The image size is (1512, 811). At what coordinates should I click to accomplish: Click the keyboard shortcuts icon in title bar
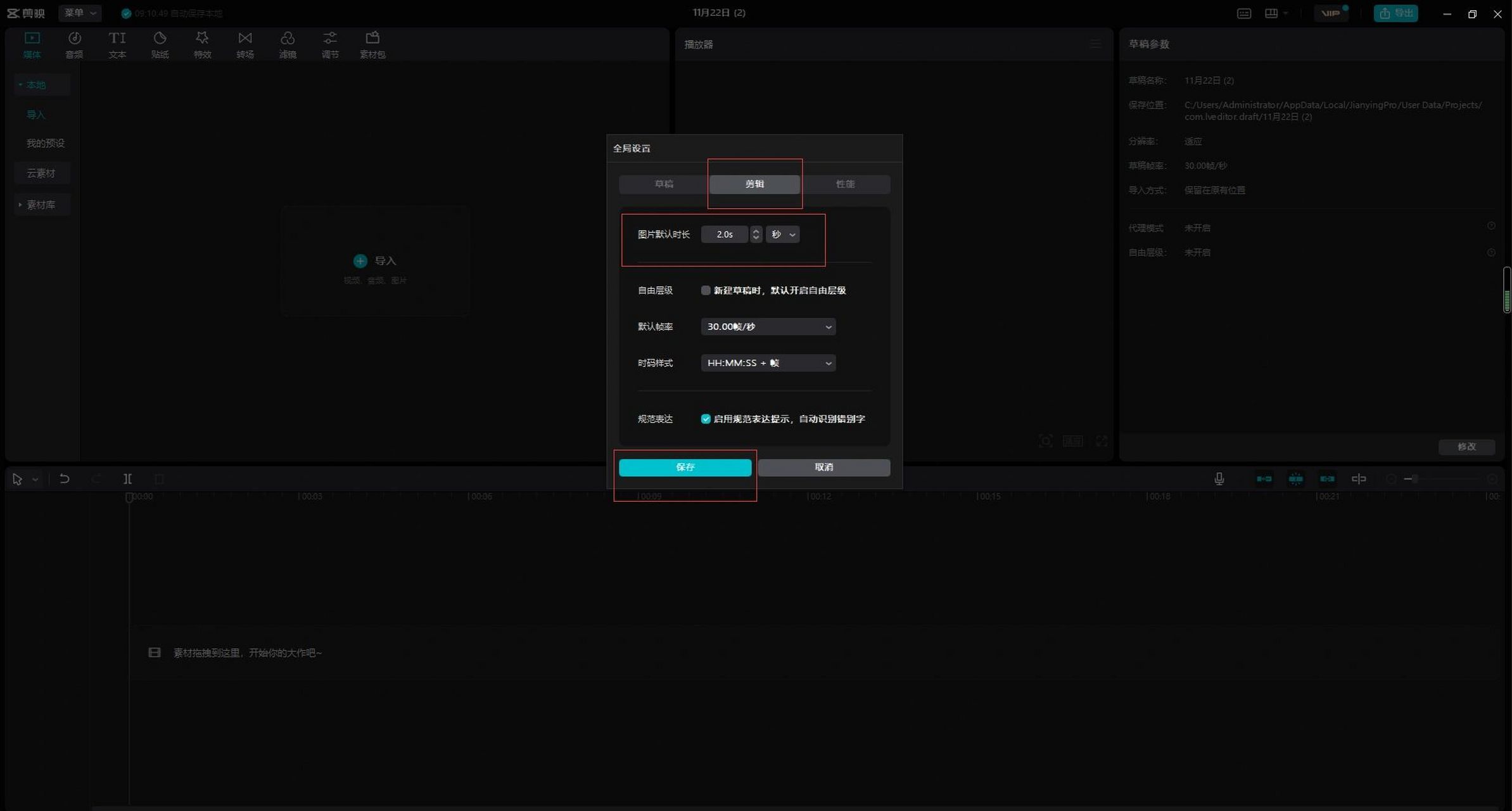pyautogui.click(x=1244, y=13)
